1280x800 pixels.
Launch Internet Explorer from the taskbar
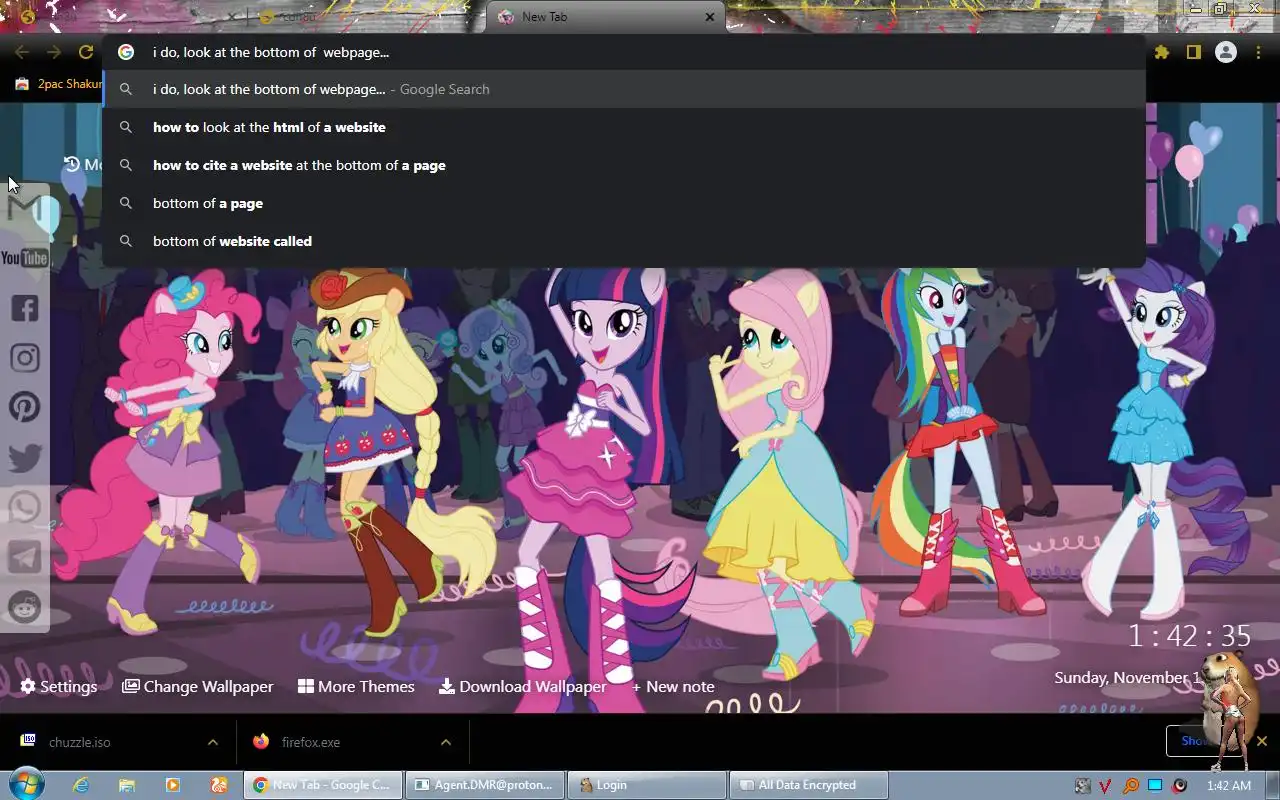click(x=80, y=785)
